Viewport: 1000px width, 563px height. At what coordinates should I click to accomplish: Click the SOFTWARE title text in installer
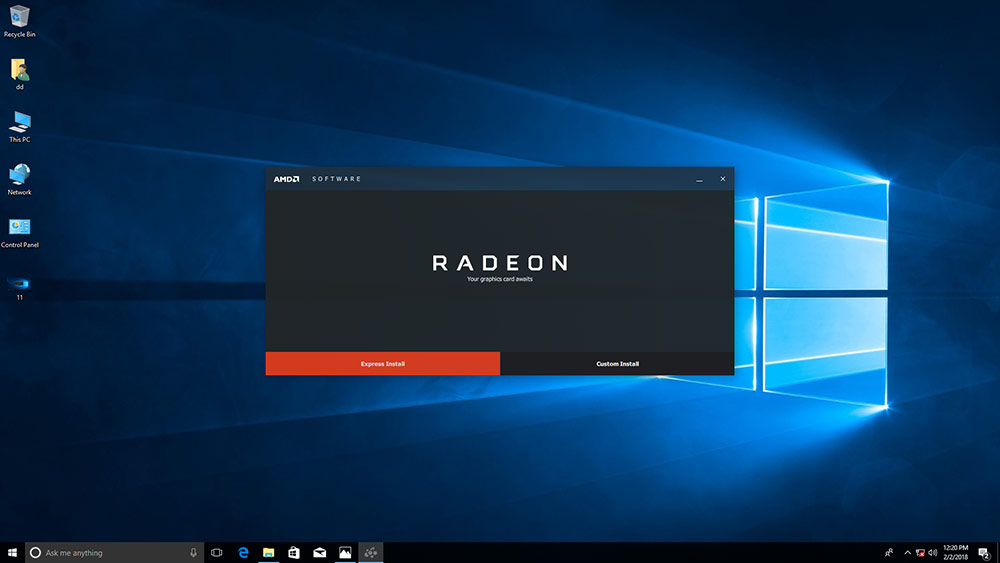point(337,179)
